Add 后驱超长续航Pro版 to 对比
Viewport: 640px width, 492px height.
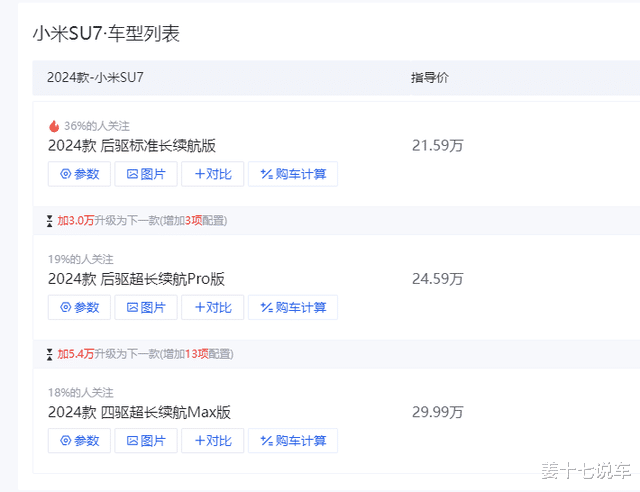point(213,307)
